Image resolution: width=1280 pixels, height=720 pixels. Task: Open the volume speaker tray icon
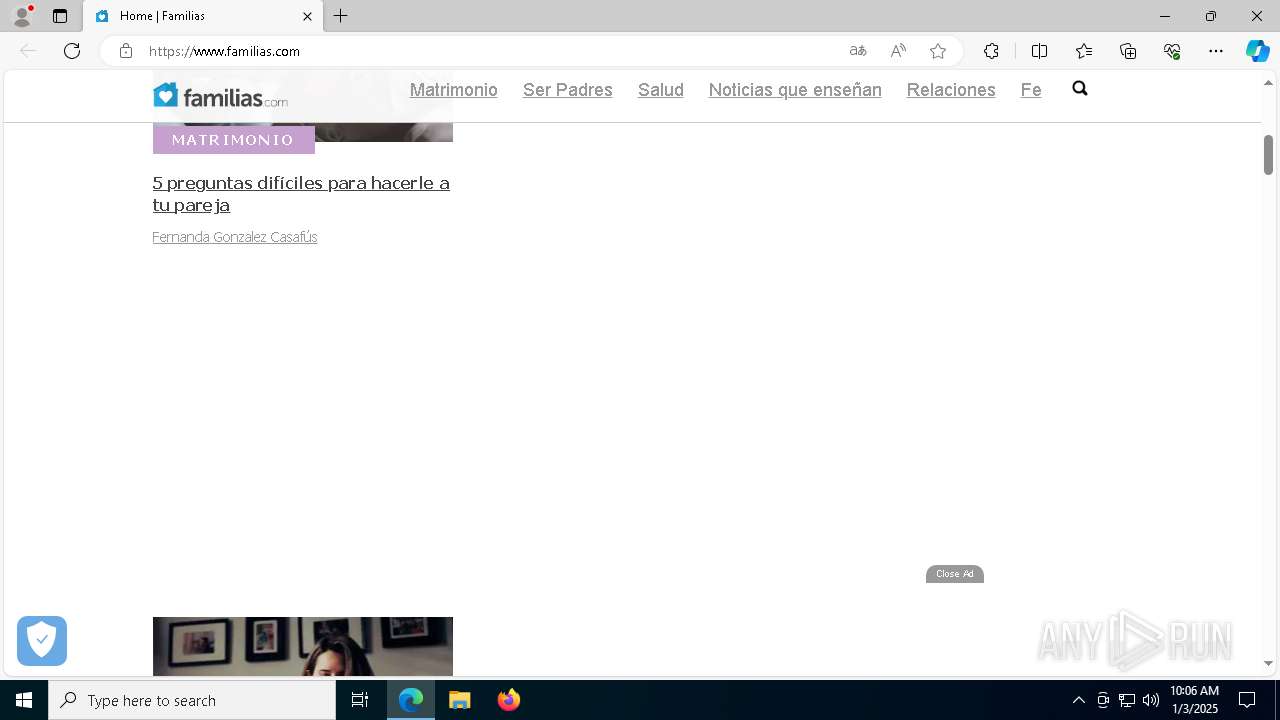[x=1151, y=700]
